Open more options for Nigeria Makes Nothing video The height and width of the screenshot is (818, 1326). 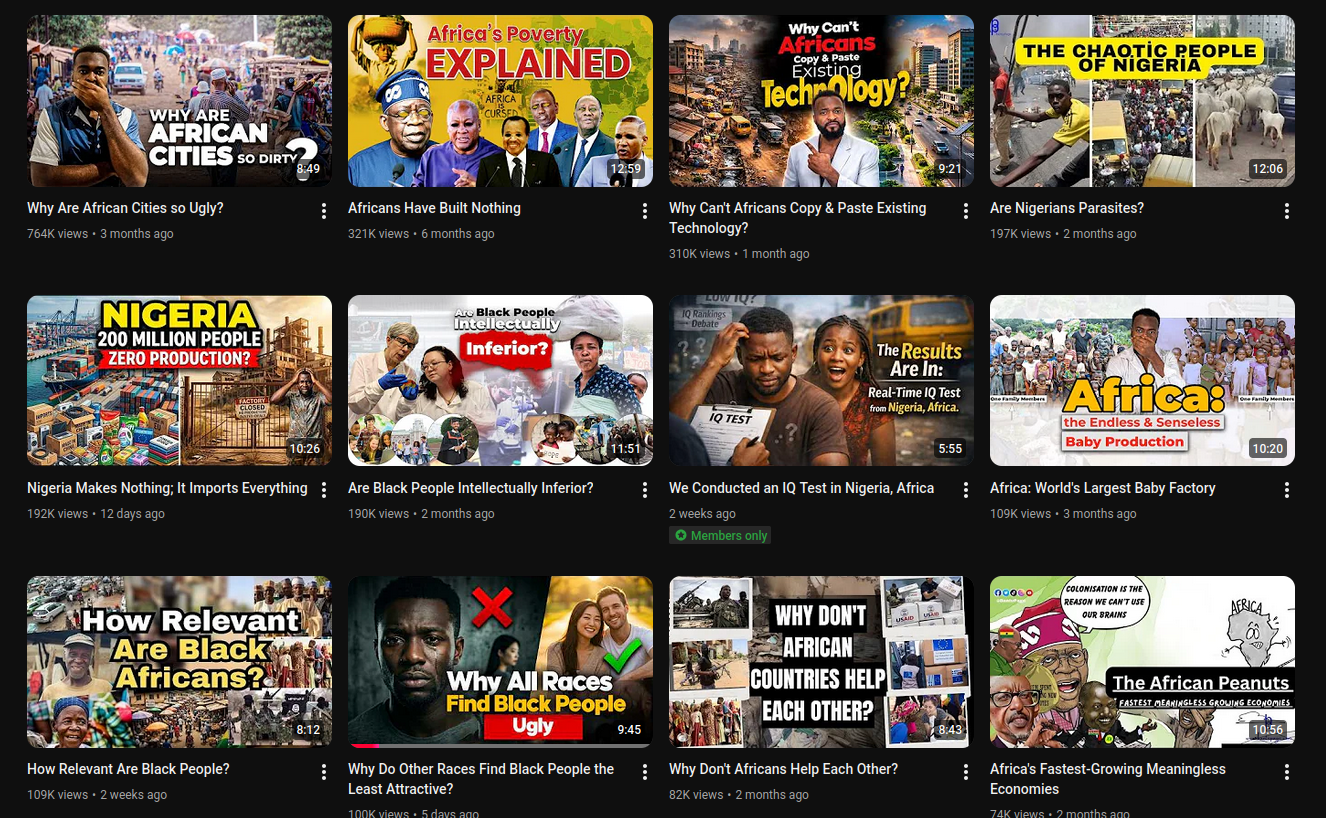[324, 490]
